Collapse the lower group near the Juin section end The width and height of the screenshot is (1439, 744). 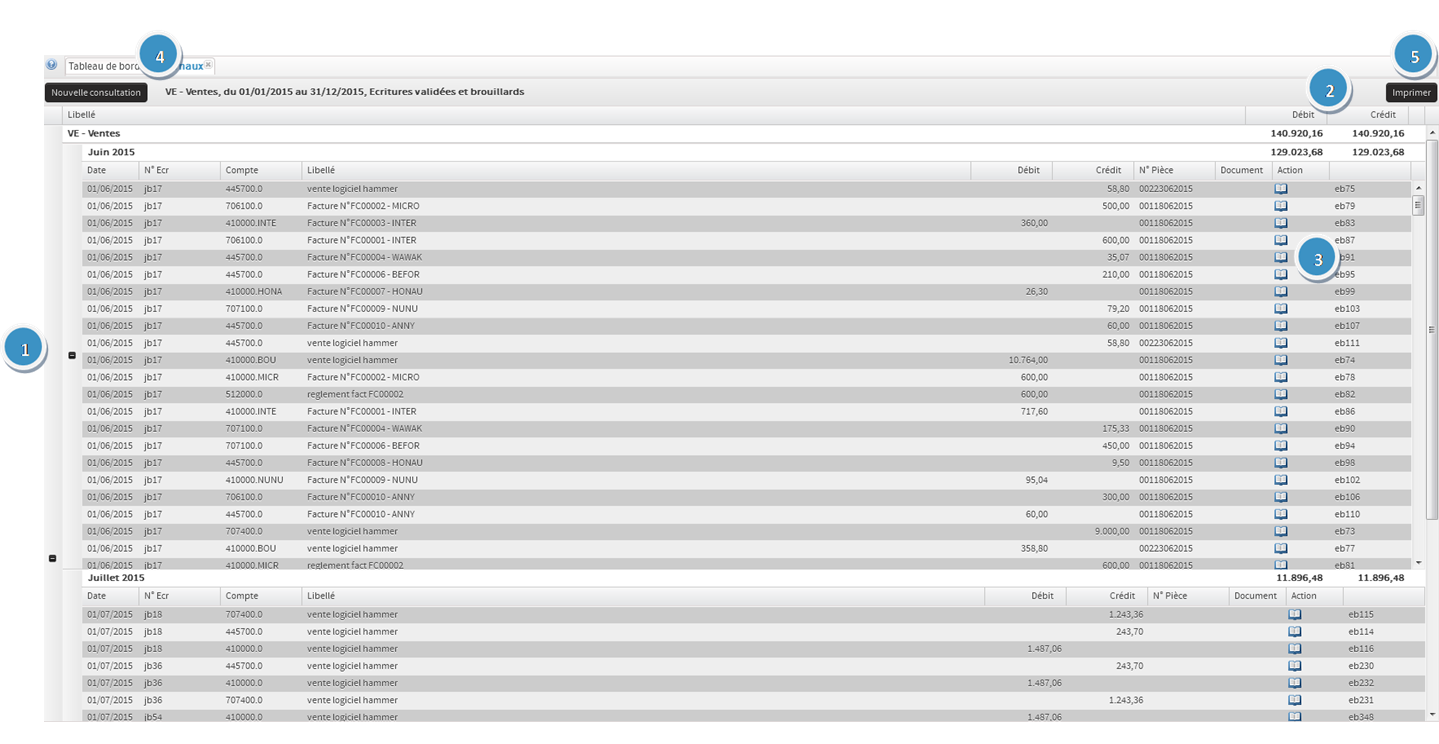point(51,557)
